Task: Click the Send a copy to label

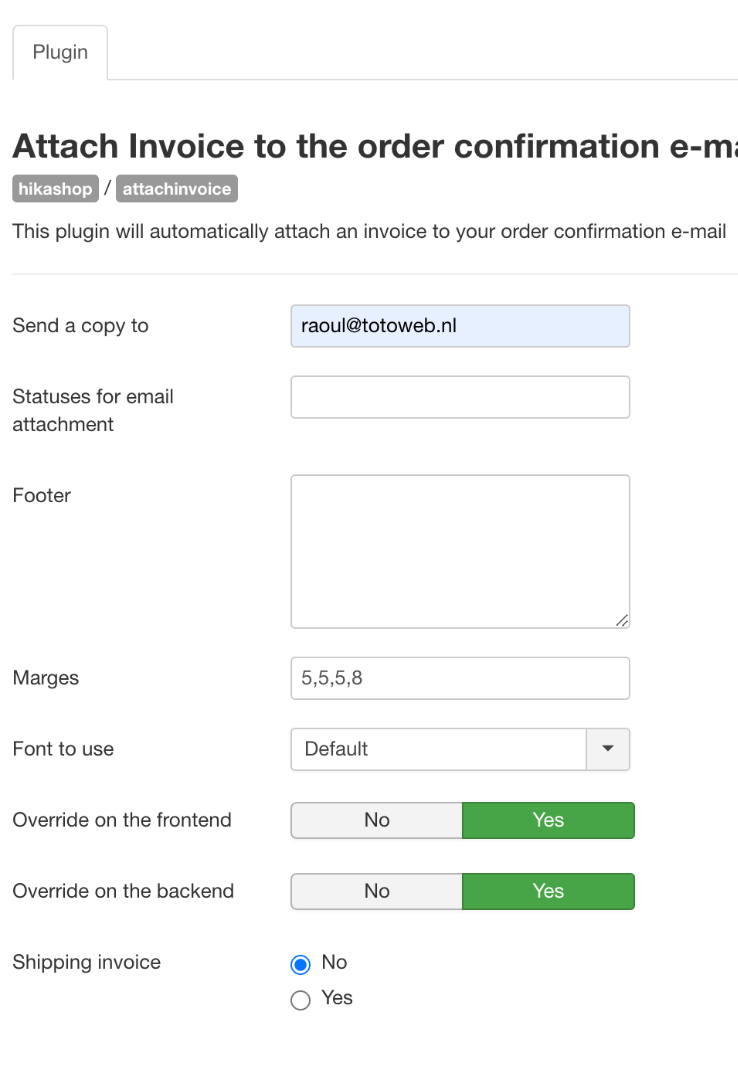Action: coord(80,326)
